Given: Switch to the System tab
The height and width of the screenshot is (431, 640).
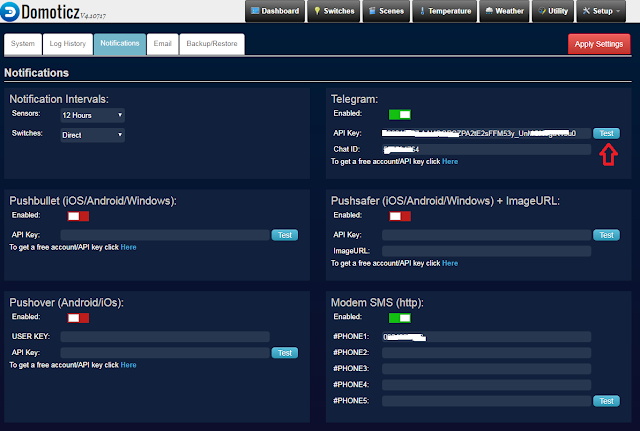Looking at the screenshot, I should pyautogui.click(x=23, y=44).
